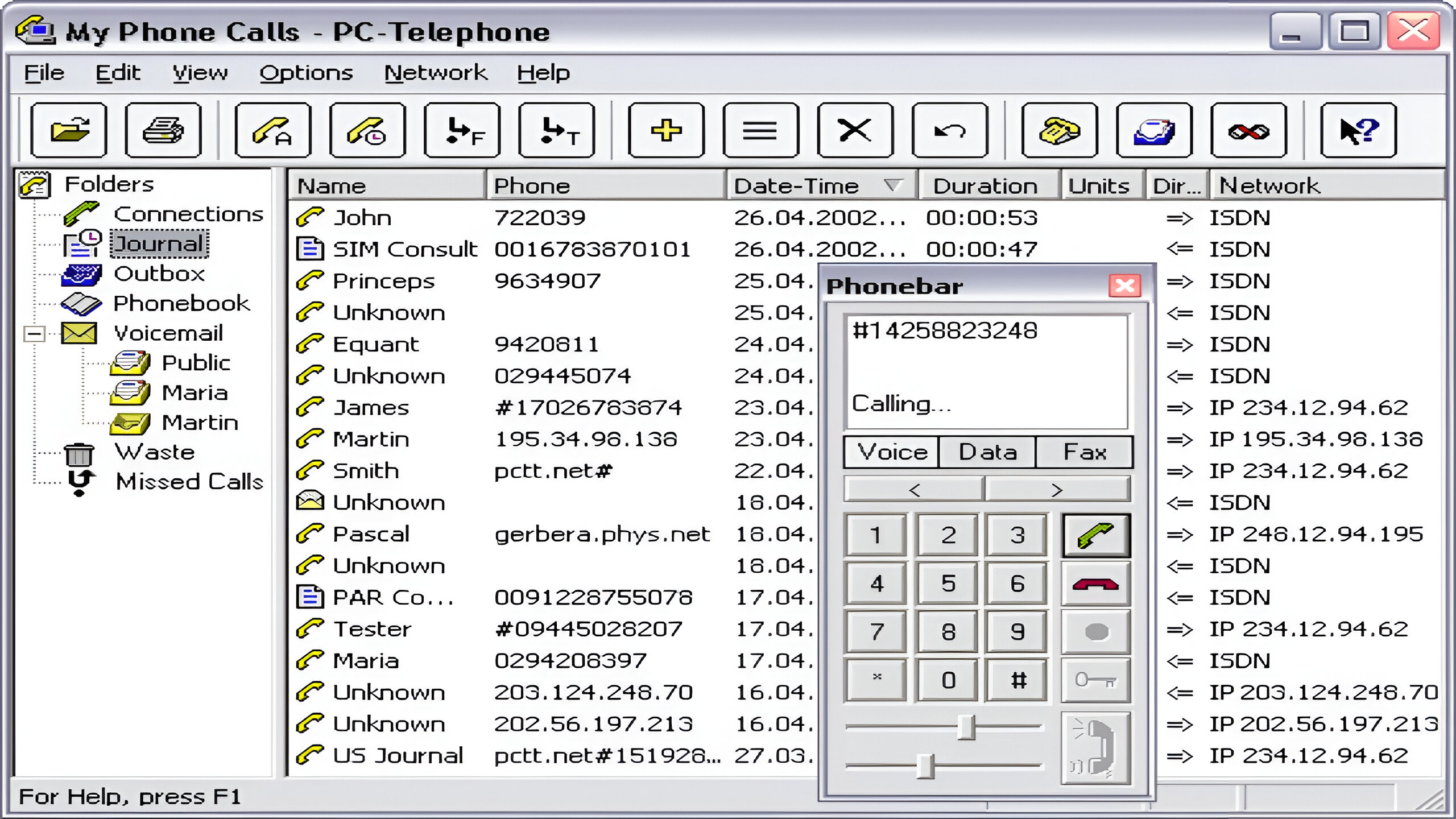Click the open folder toolbar icon
This screenshot has height=819, width=1456.
click(69, 130)
